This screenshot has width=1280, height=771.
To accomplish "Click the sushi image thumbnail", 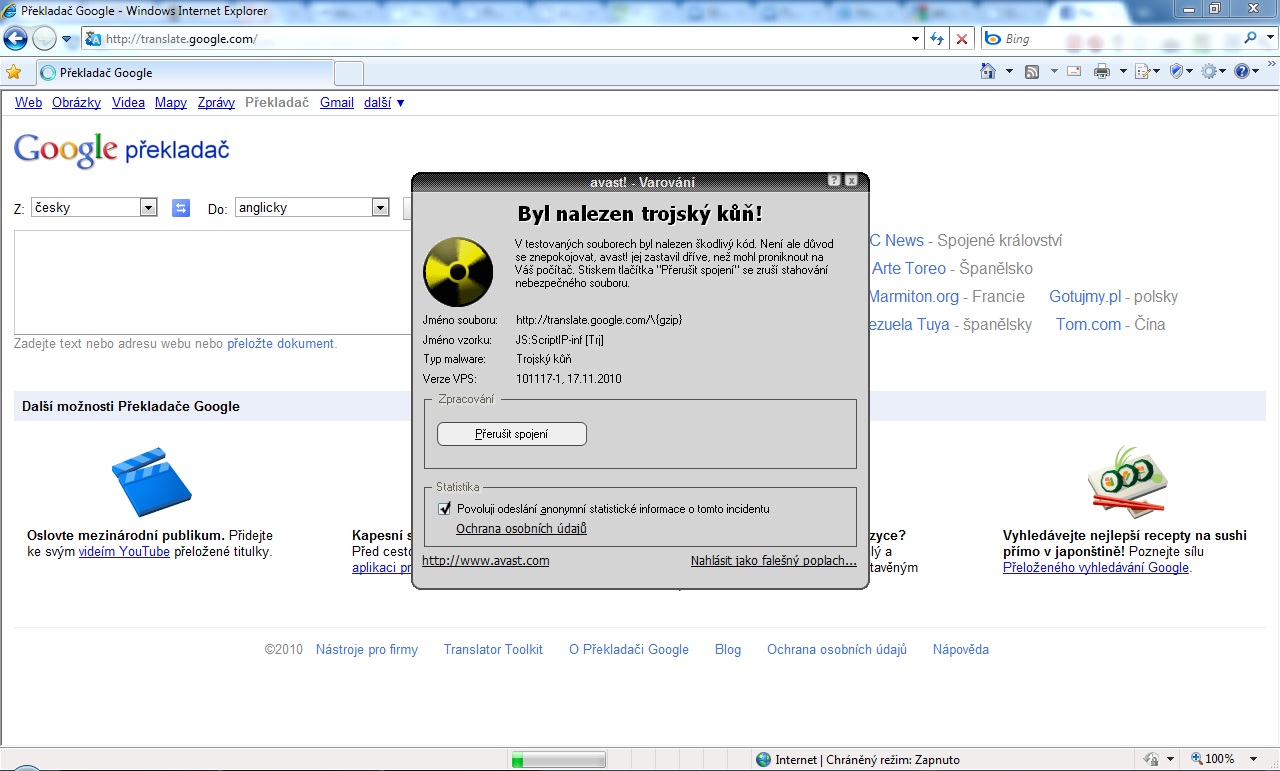I will pyautogui.click(x=1127, y=482).
